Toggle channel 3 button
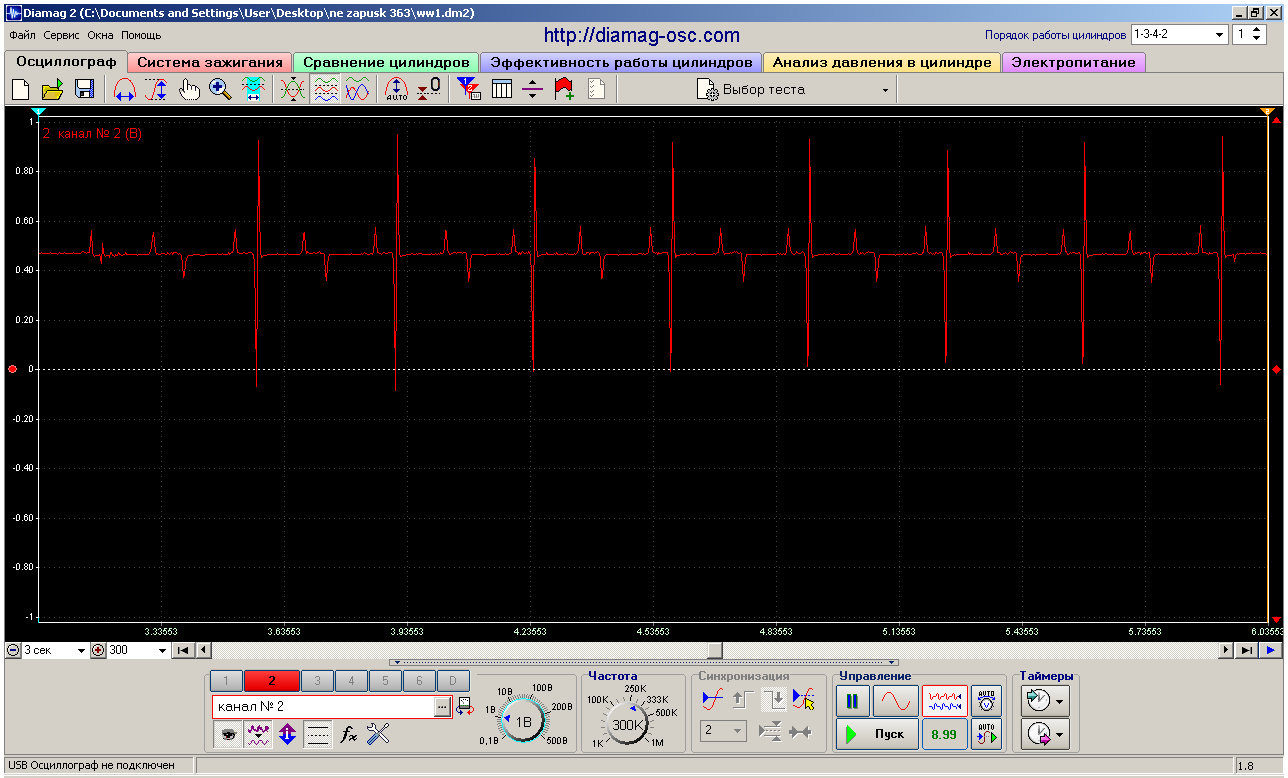Screen dimensions: 1288x778 pos(317,681)
